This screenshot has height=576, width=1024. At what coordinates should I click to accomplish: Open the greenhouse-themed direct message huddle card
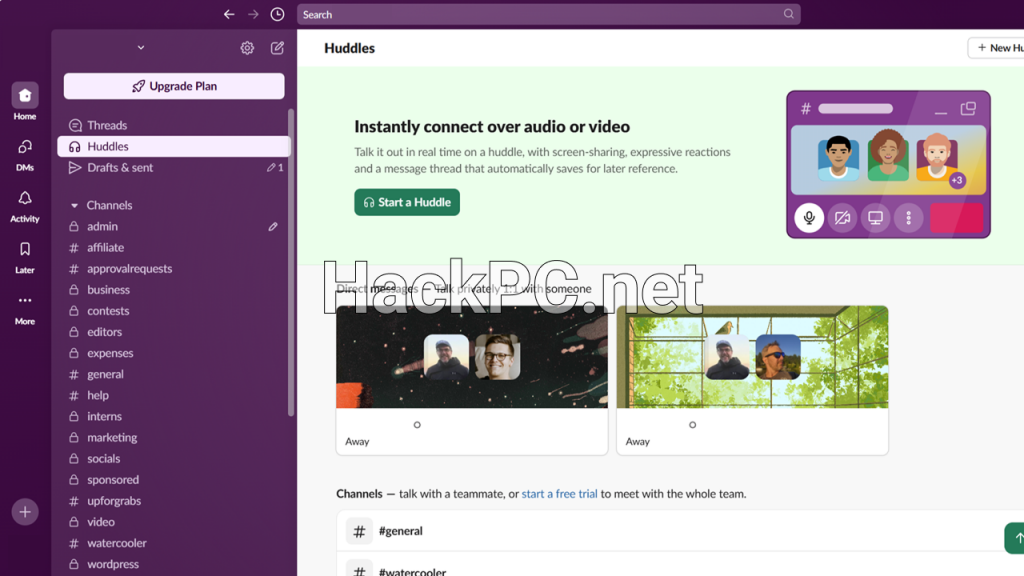[752, 380]
